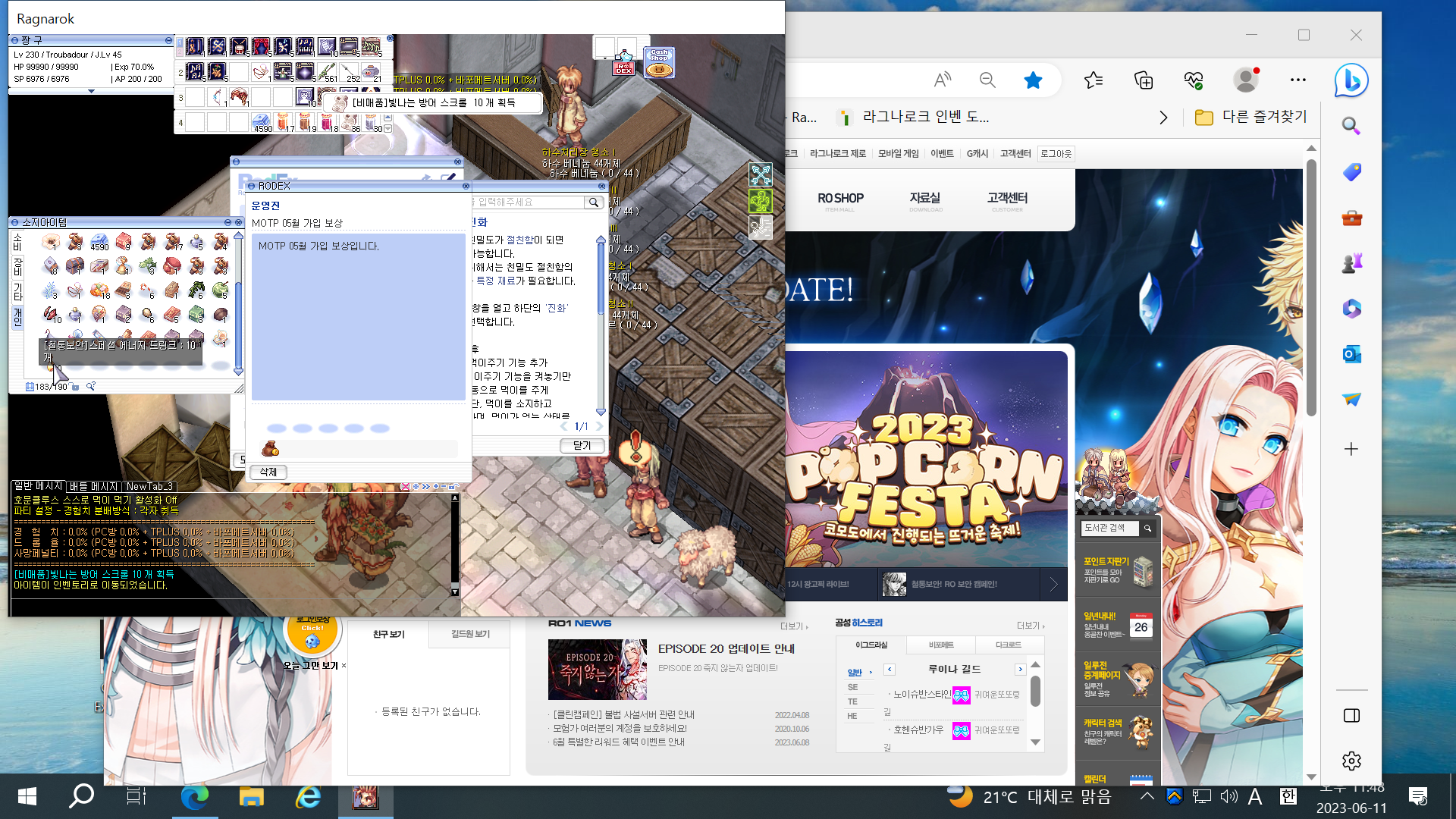Click the crossed arrows buff status icon
1456x819 pixels.
760,175
